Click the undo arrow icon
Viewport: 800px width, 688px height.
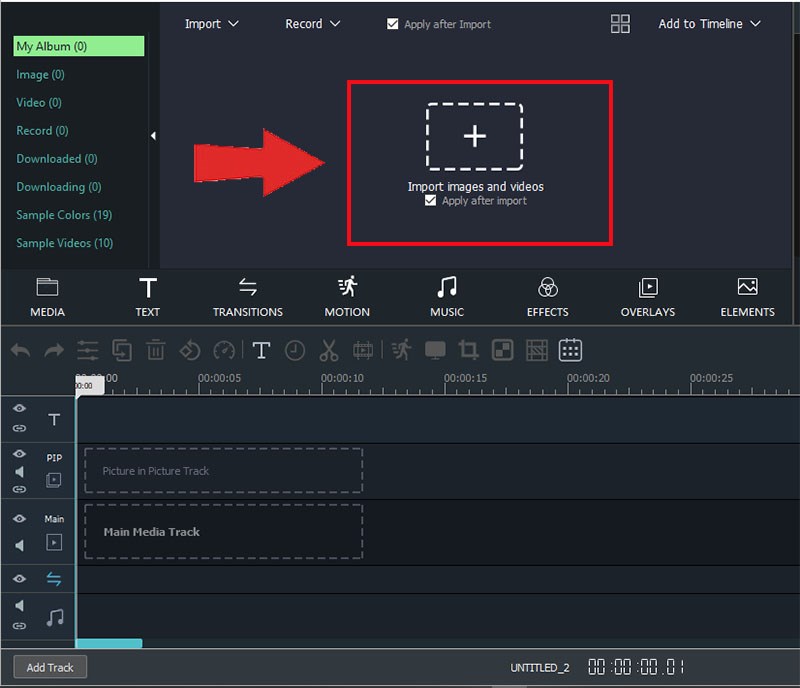click(21, 350)
